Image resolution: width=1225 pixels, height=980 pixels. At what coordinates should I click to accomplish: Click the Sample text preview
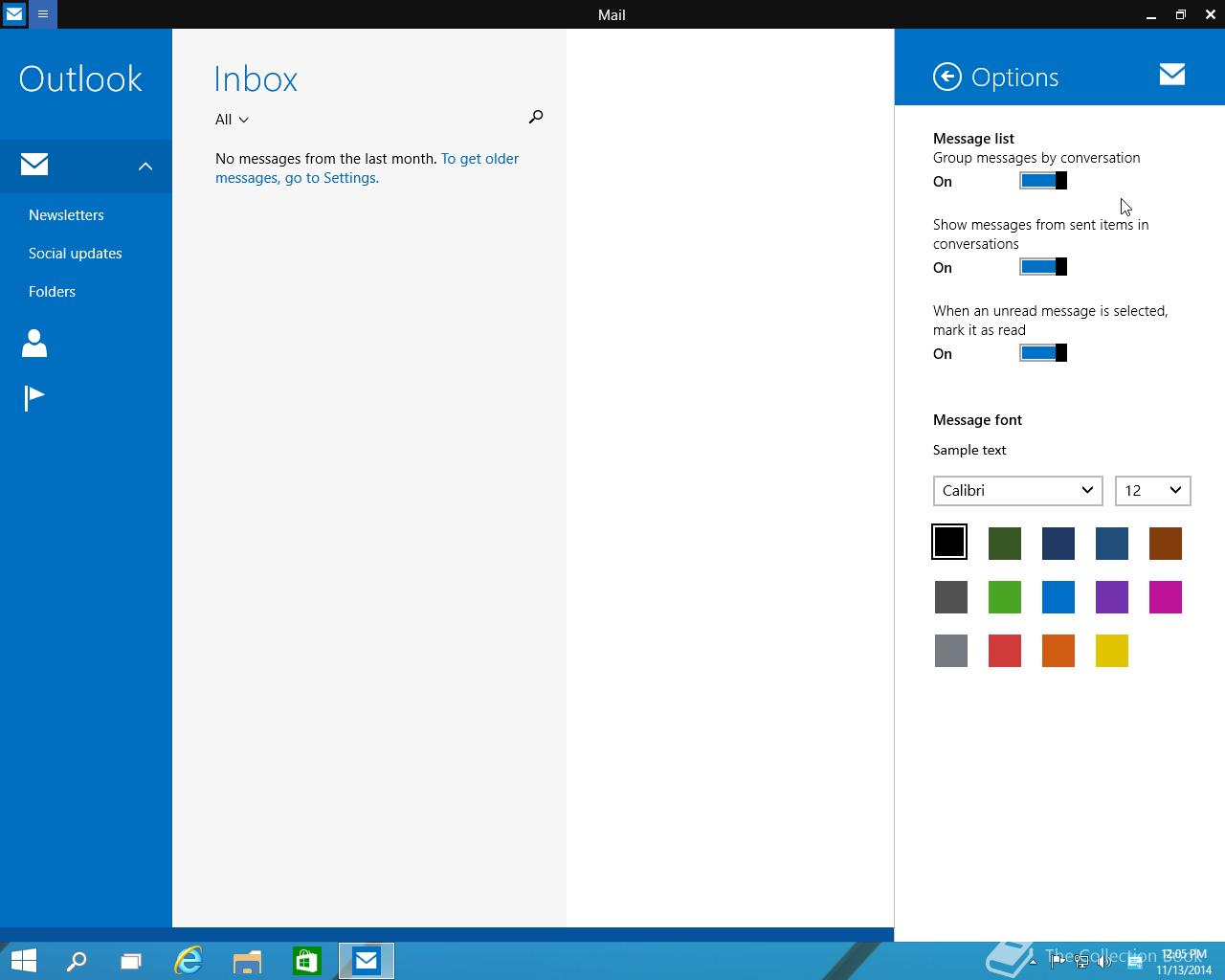(969, 450)
